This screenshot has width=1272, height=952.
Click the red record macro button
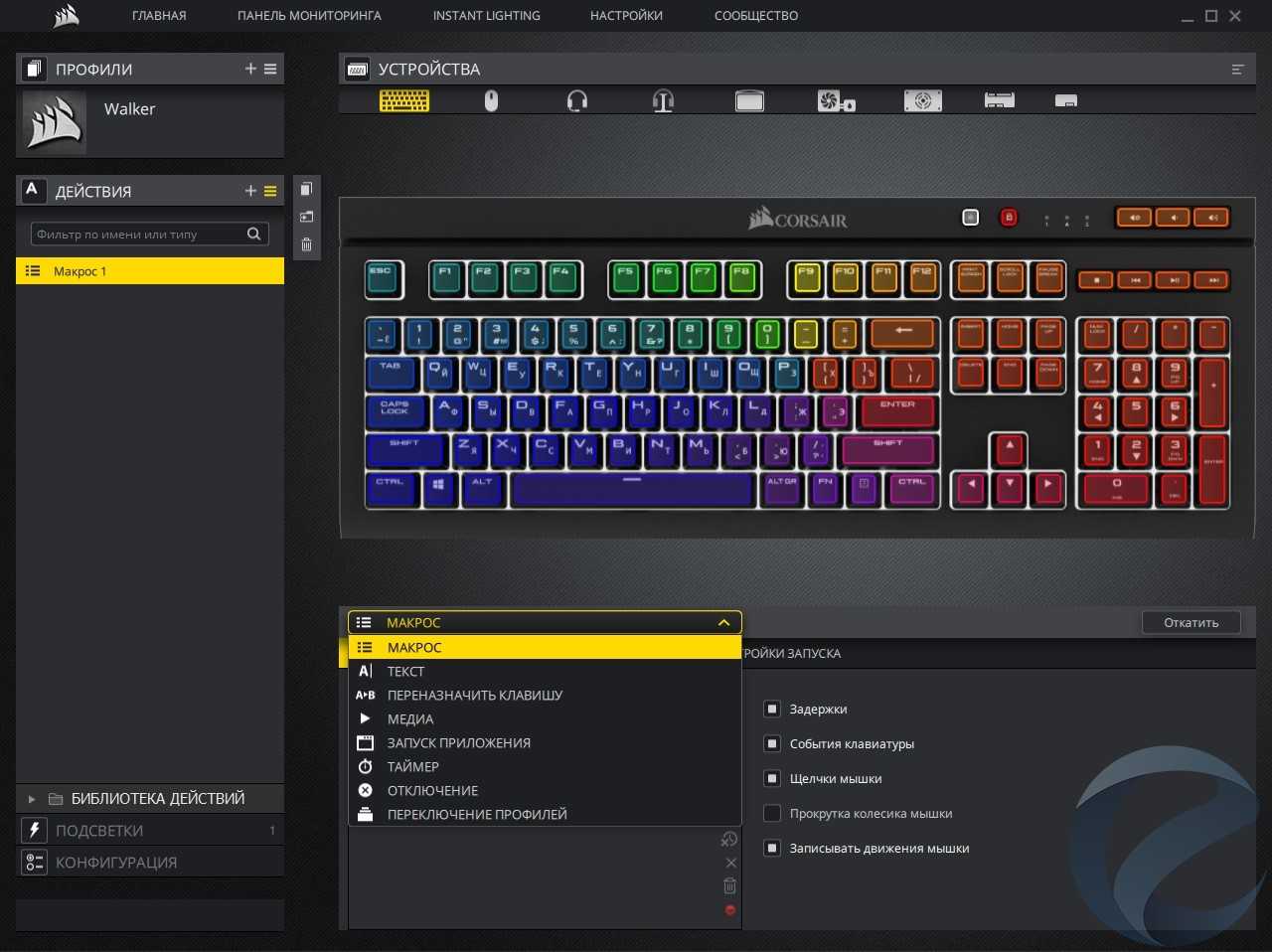pyautogui.click(x=730, y=910)
